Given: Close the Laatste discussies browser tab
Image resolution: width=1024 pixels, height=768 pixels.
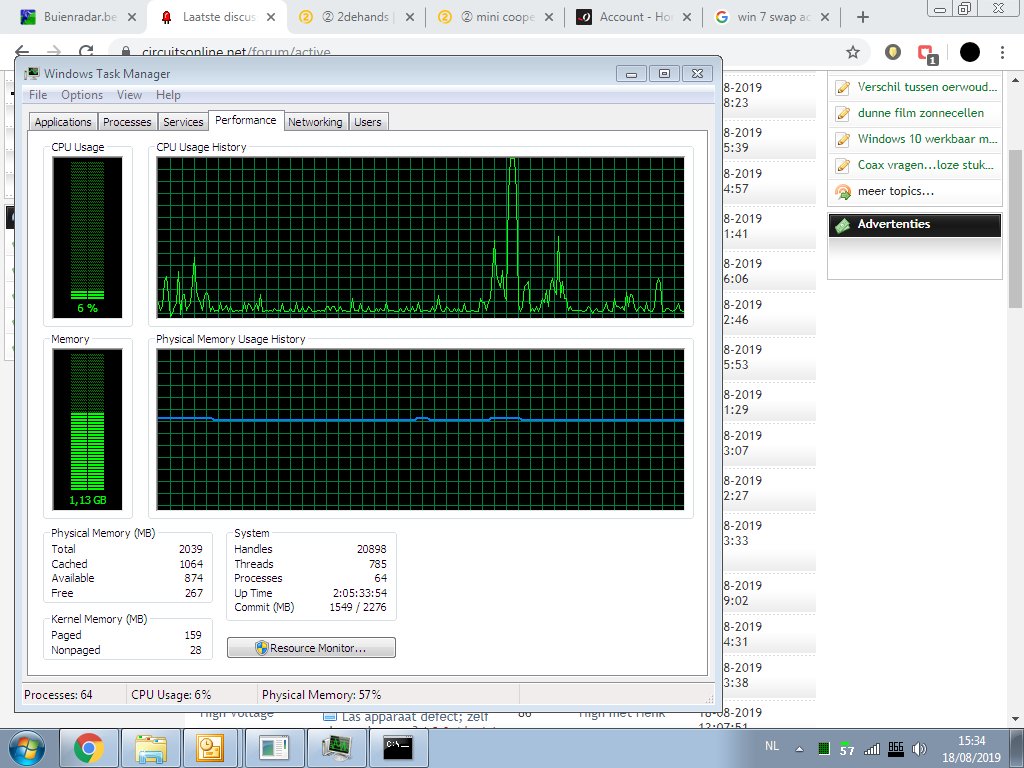Looking at the screenshot, I should point(270,18).
